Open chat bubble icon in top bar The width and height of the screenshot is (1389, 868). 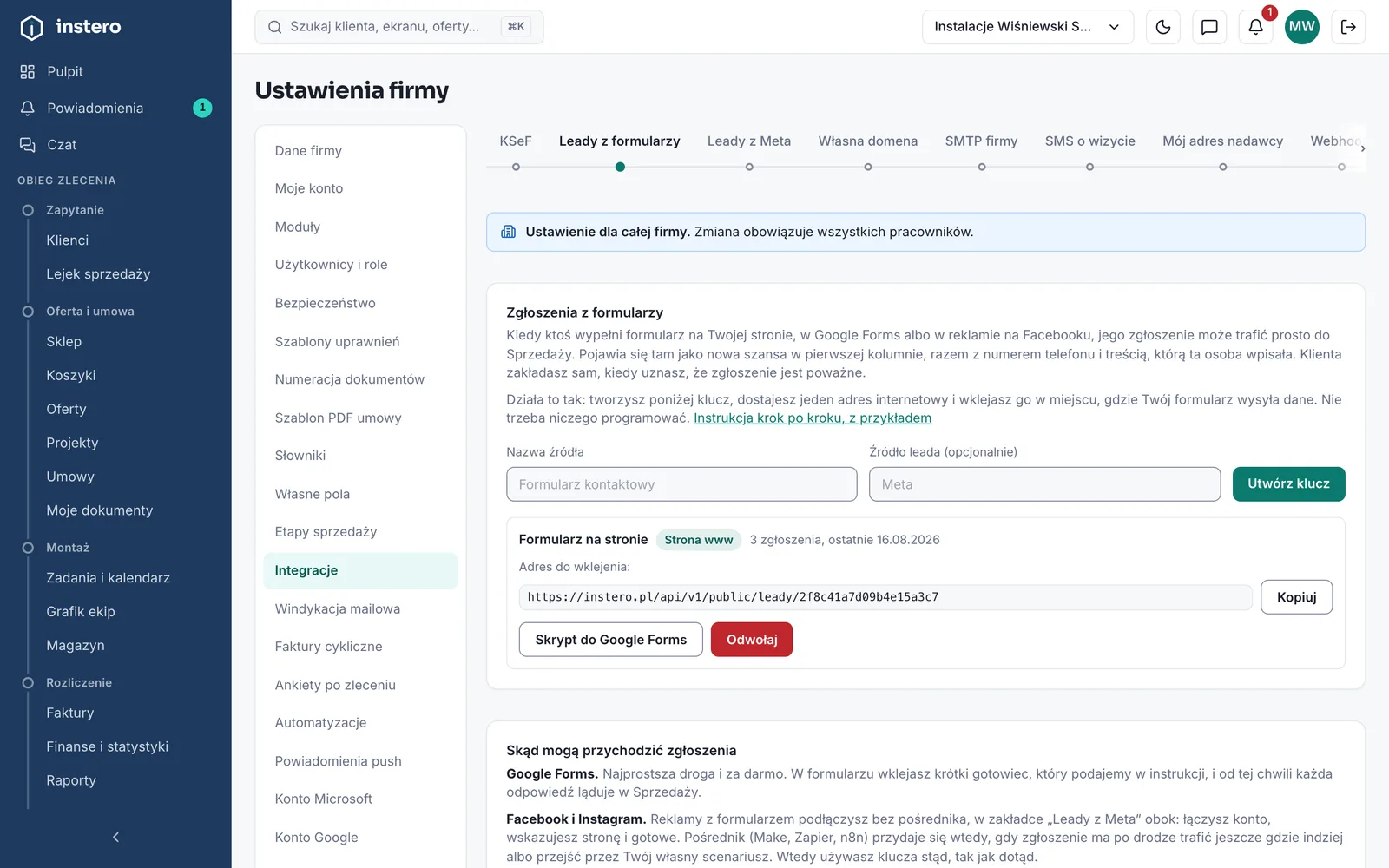1209,27
